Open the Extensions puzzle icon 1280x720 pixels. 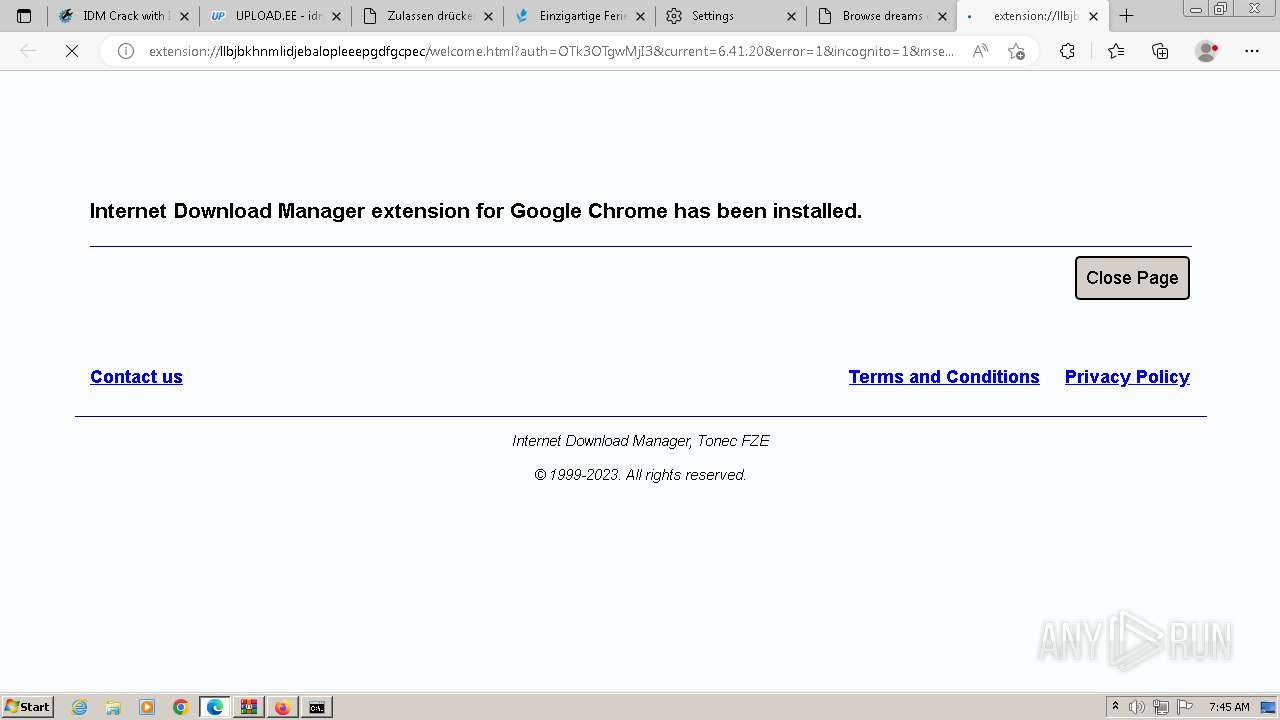tap(1067, 51)
